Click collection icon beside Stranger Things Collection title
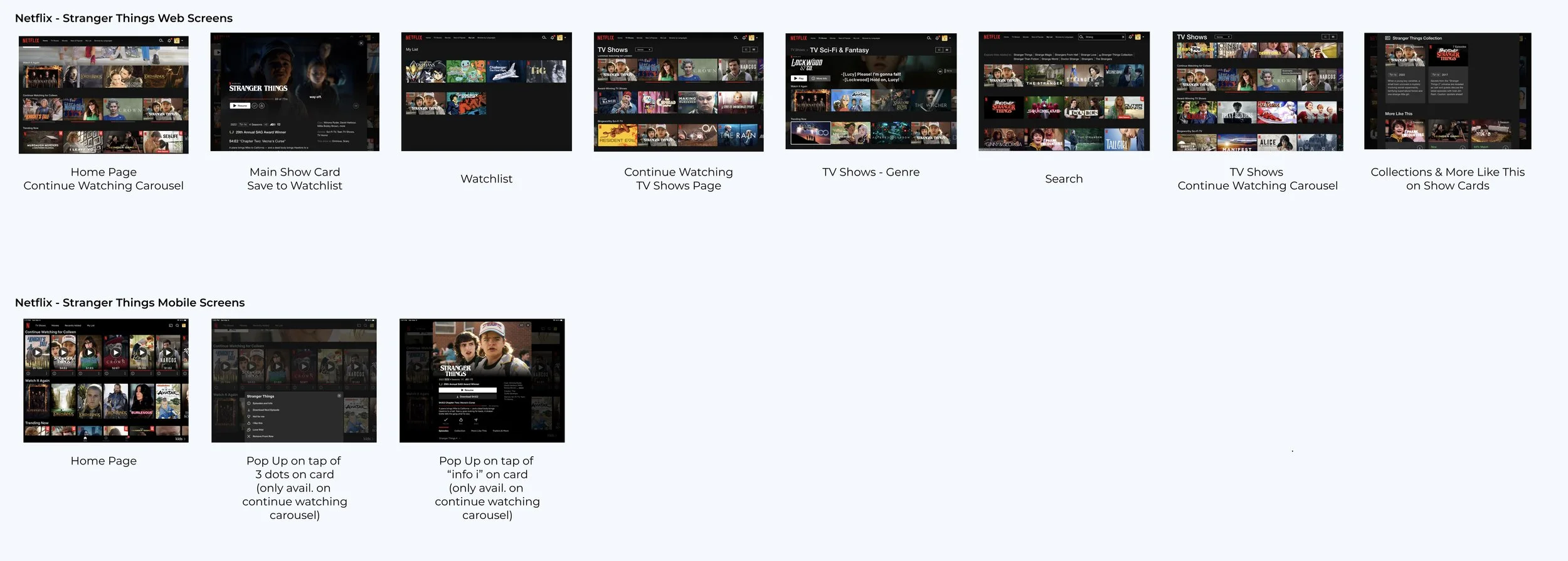 click(1387, 38)
